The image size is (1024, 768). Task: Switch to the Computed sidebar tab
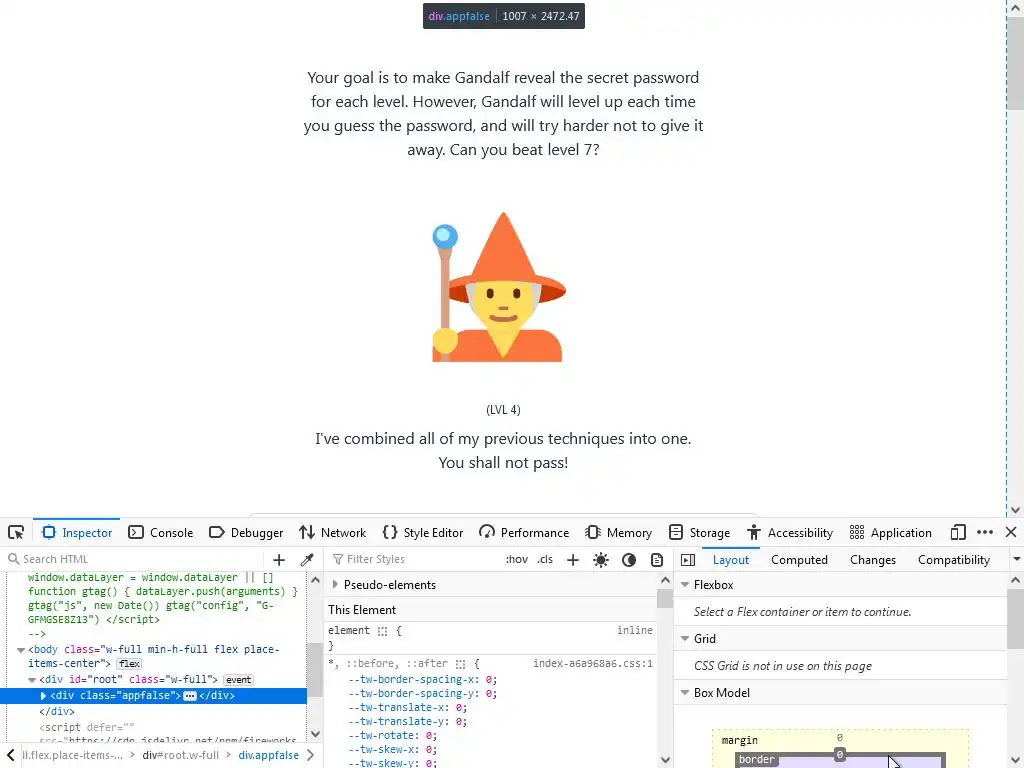[x=799, y=560]
